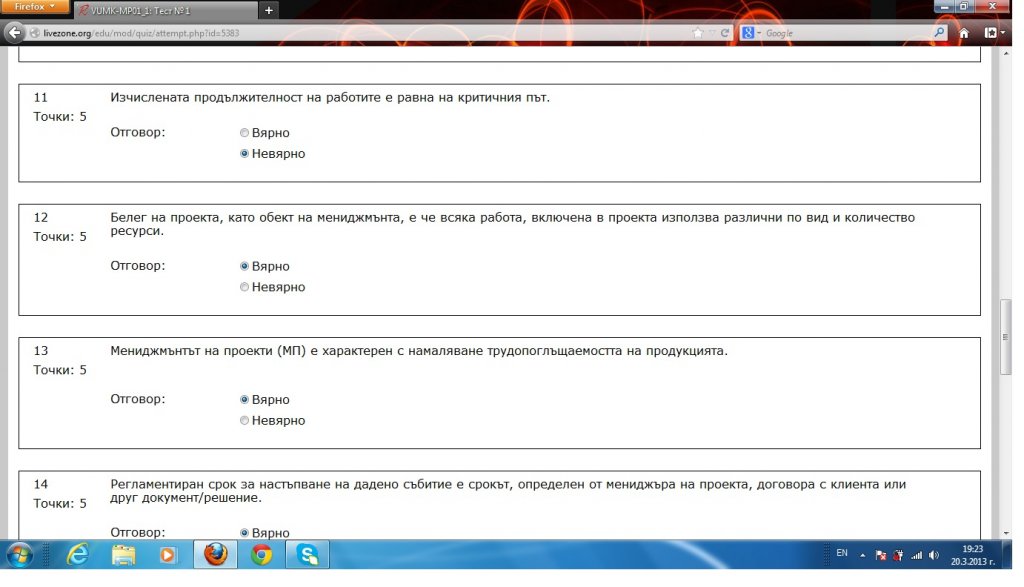
Task: Click the power plug tray icon
Action: click(x=899, y=555)
